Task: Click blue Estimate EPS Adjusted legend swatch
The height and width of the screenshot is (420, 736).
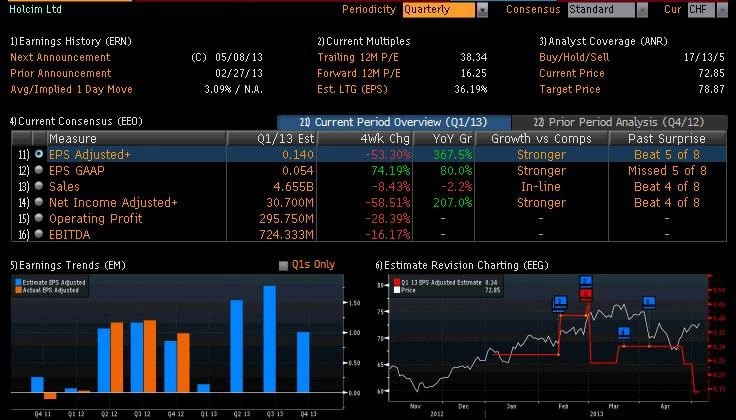Action: click(18, 283)
